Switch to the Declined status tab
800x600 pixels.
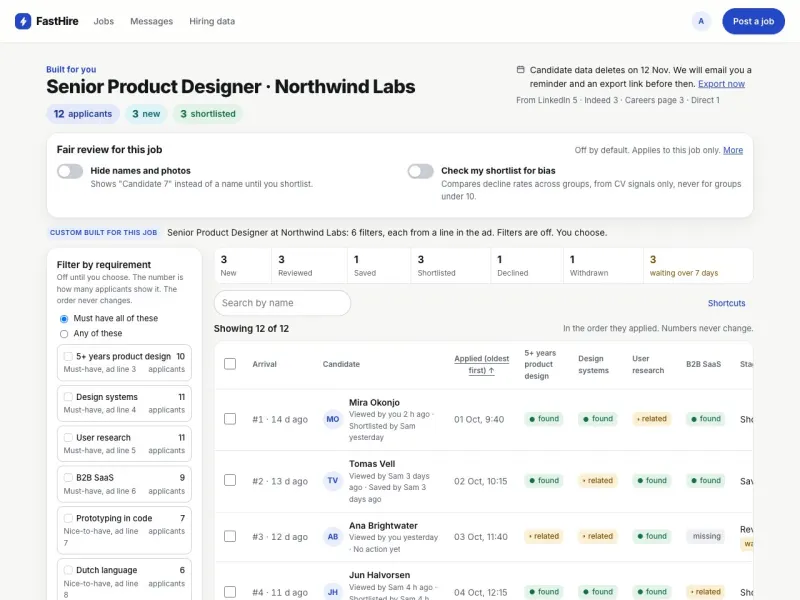527,265
